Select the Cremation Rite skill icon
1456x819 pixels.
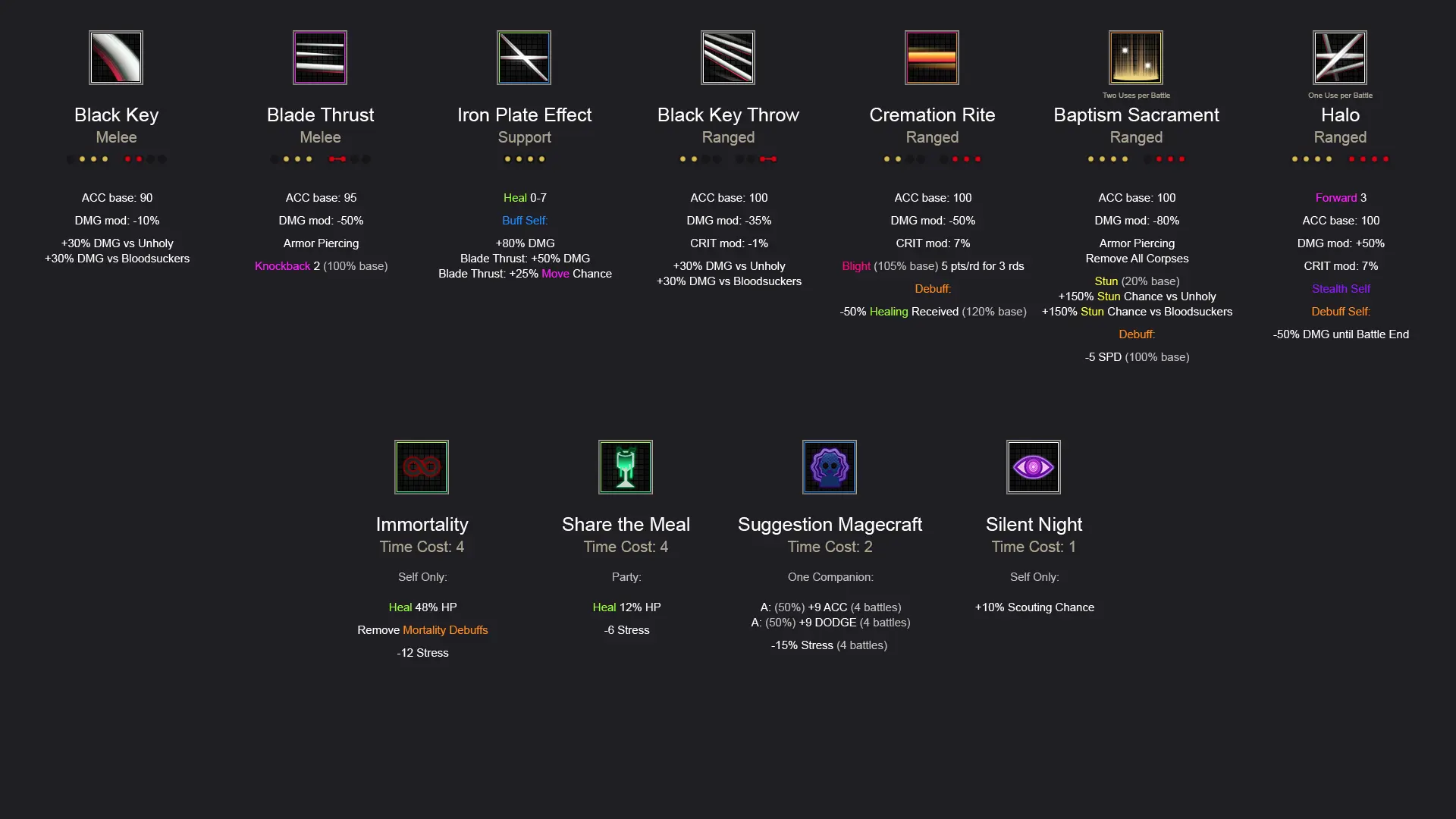pos(932,58)
